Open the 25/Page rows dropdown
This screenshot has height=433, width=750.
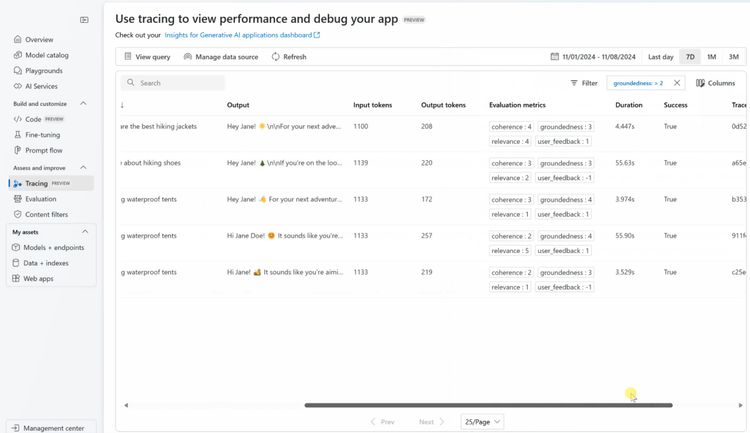tap(482, 422)
